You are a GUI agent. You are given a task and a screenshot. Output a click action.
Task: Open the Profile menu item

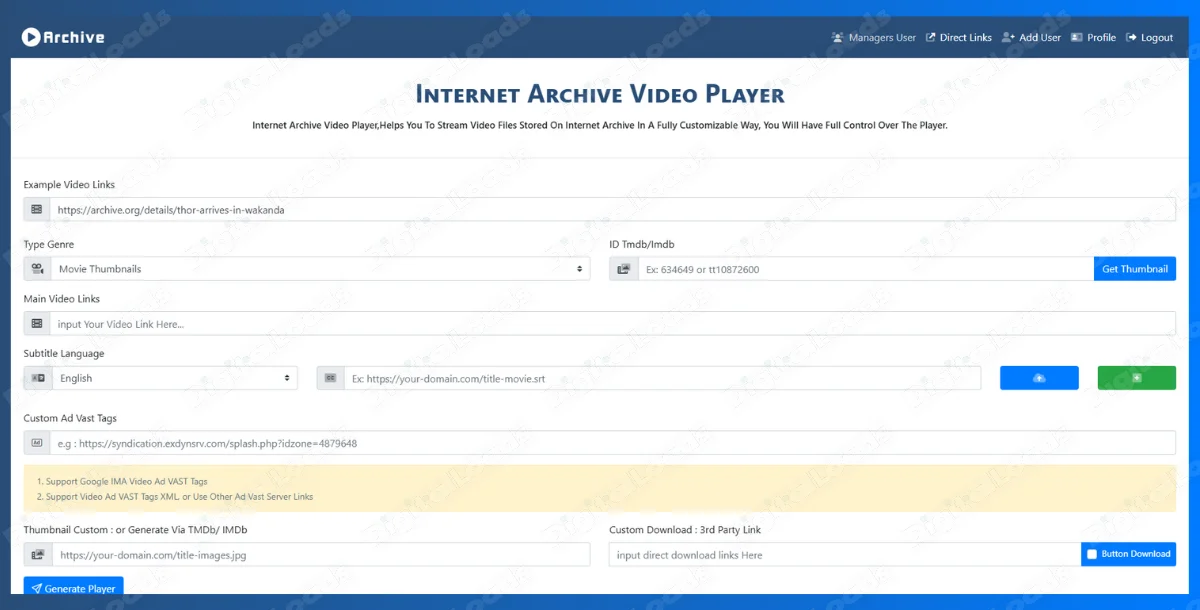coord(1093,38)
